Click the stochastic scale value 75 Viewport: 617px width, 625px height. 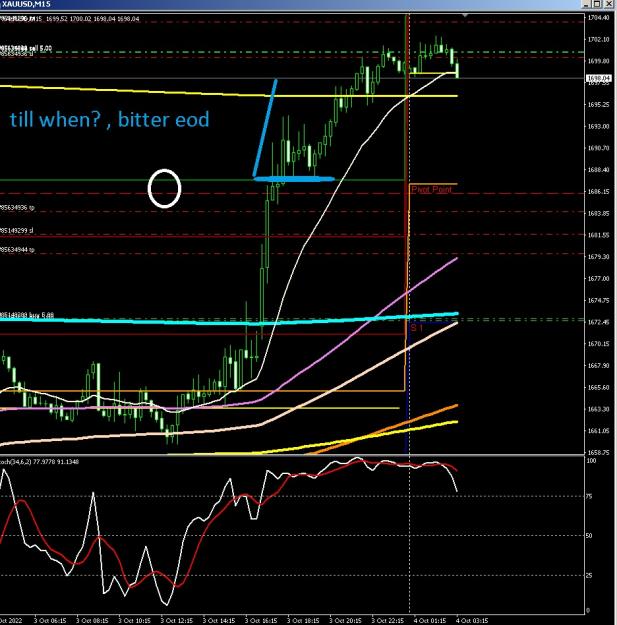590,496
